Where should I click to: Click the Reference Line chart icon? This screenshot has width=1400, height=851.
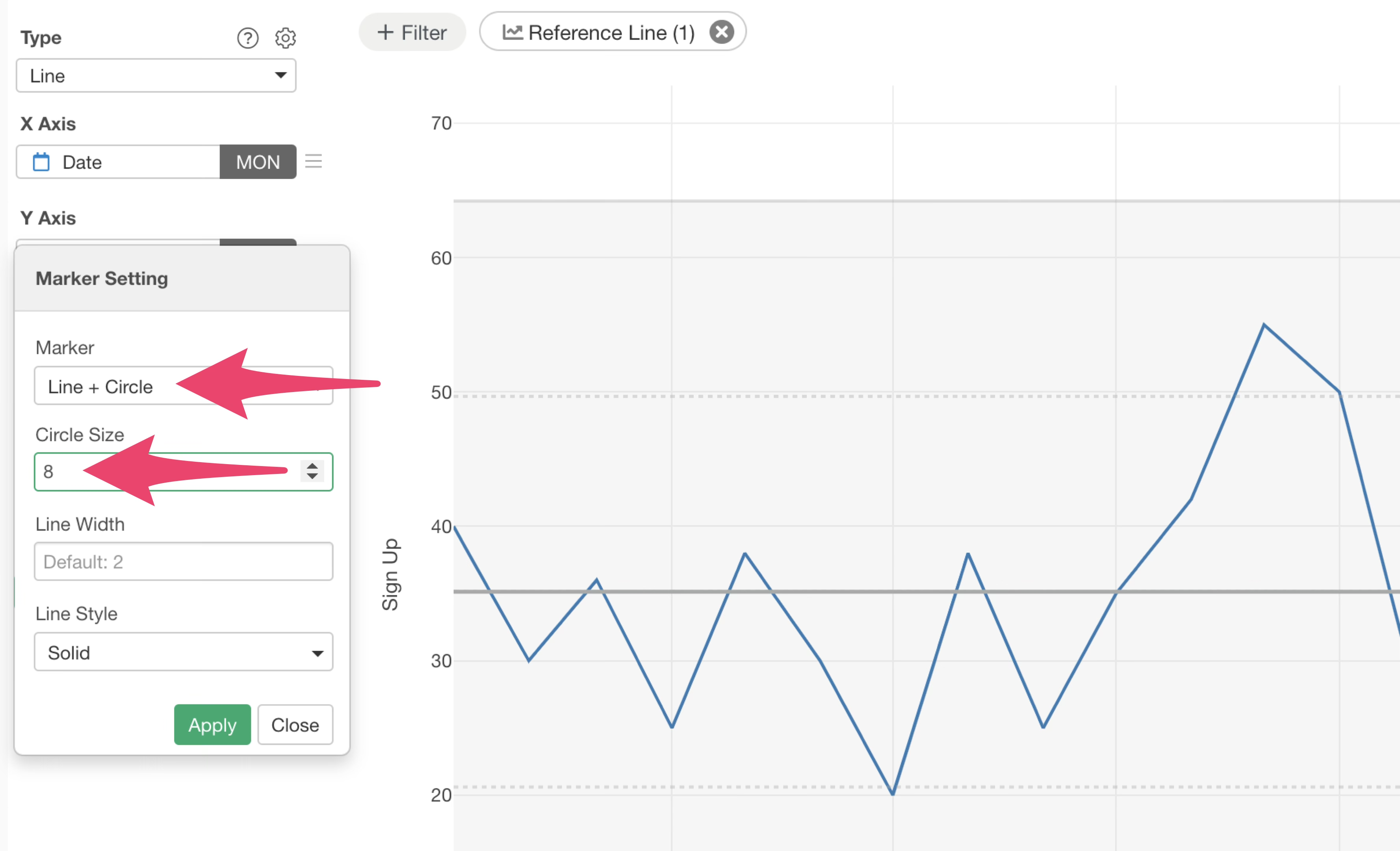pyautogui.click(x=512, y=32)
